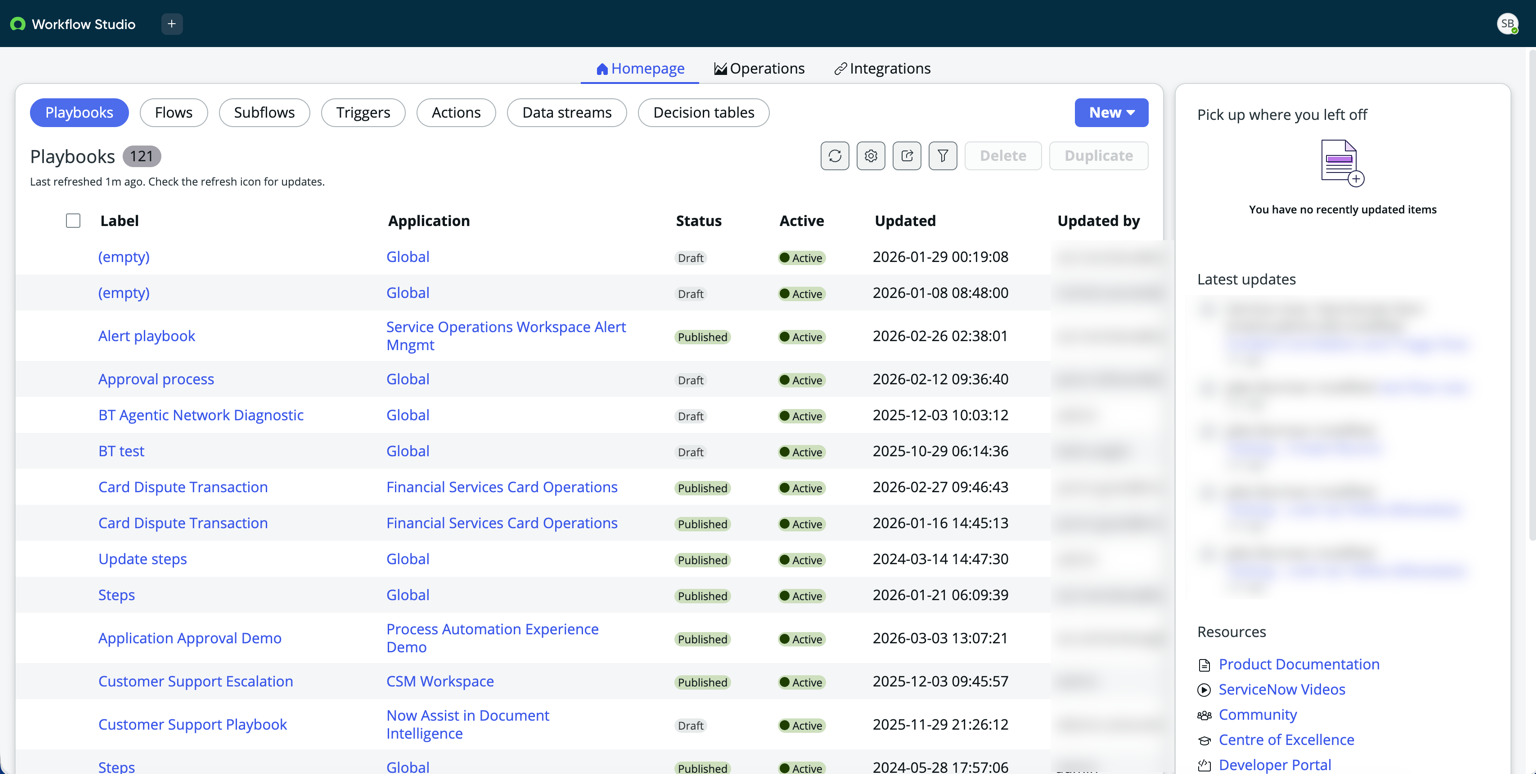Select the Decision tables pill
Image resolution: width=1536 pixels, height=774 pixels.
[704, 113]
